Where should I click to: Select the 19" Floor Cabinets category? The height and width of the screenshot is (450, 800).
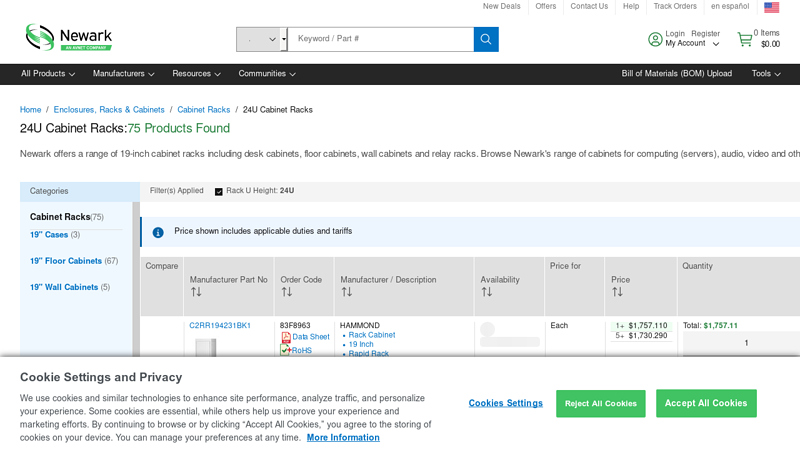tap(66, 261)
